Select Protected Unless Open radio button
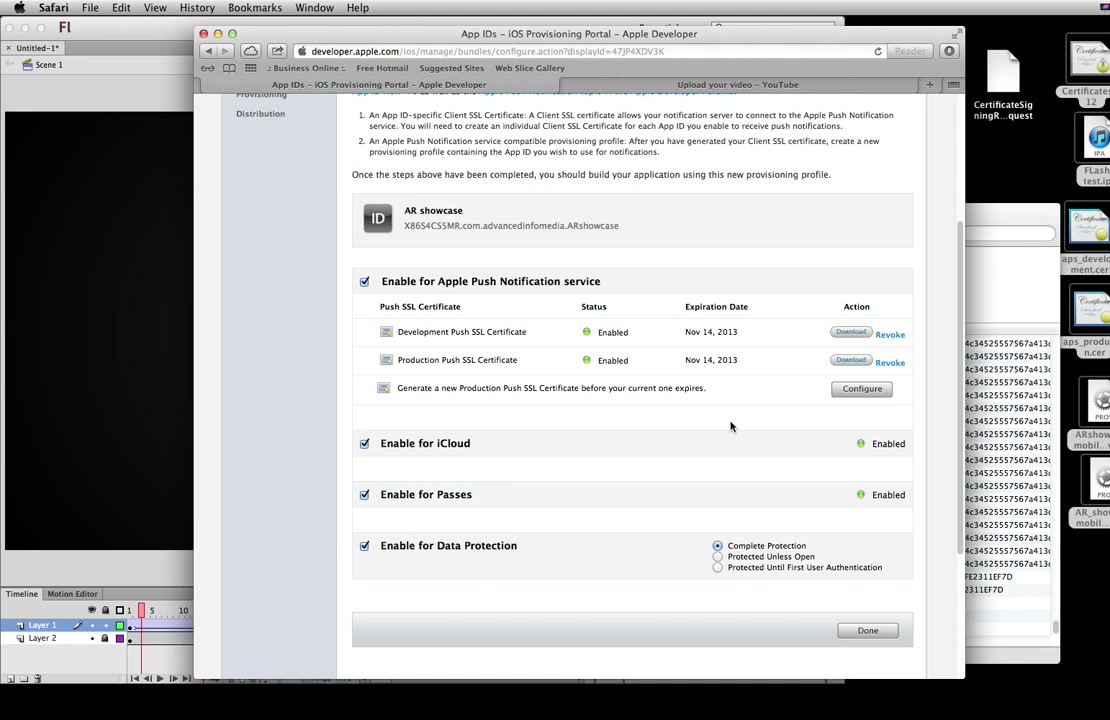 click(x=718, y=556)
